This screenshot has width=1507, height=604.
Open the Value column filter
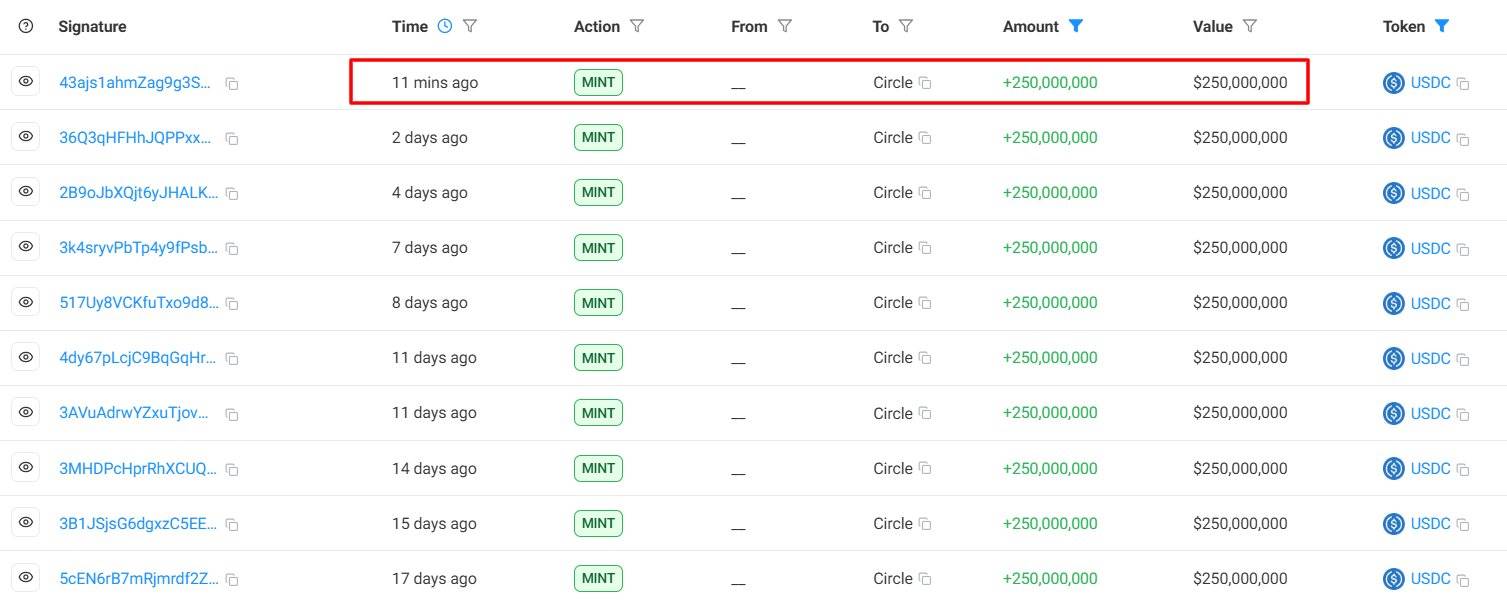coord(1250,27)
